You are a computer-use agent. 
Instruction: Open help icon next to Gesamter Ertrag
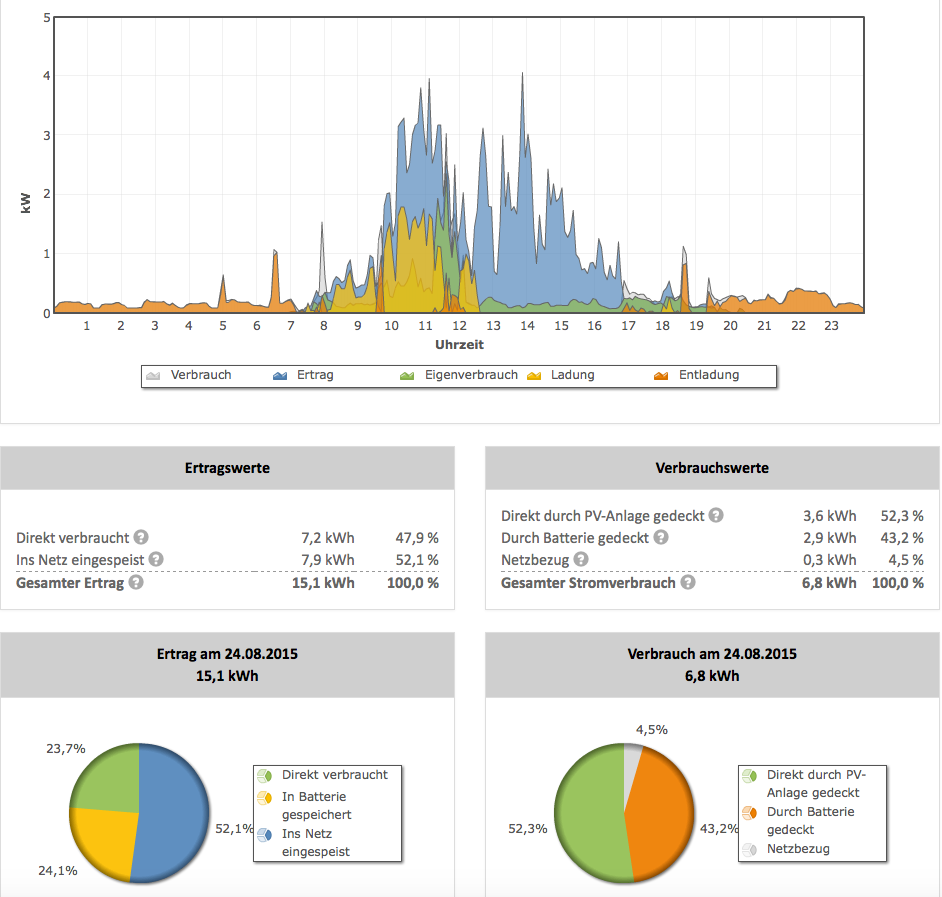coord(136,582)
